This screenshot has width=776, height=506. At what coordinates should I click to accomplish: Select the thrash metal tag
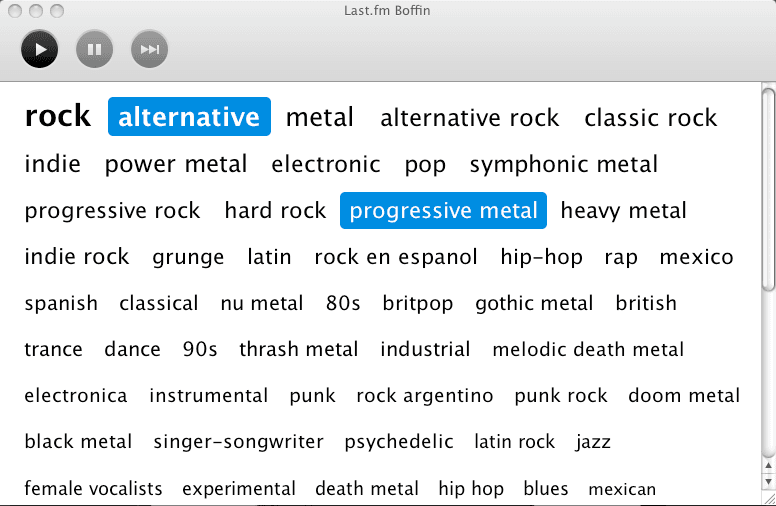(298, 349)
